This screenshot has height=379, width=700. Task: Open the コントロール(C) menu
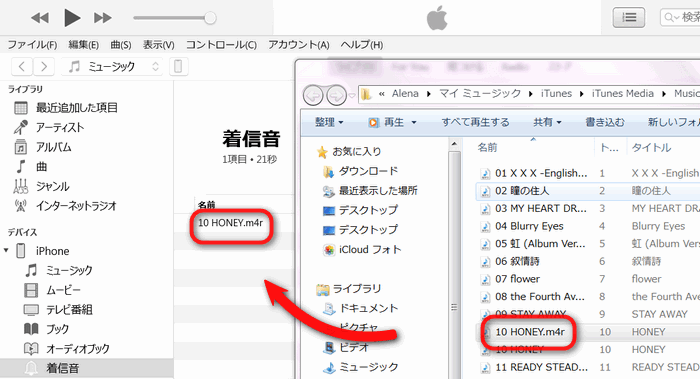pos(221,45)
